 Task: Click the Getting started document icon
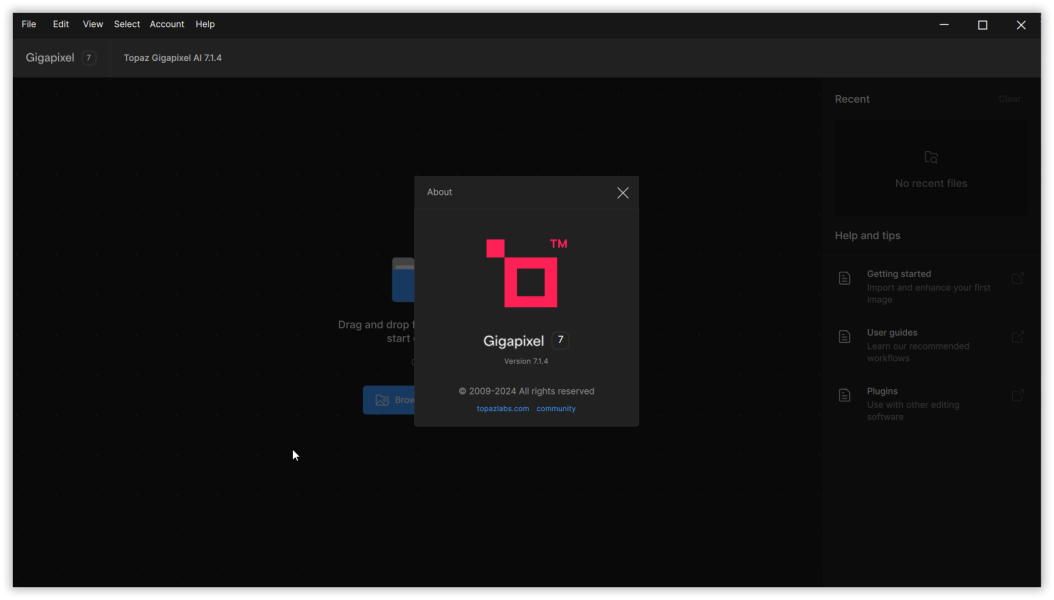coord(845,278)
